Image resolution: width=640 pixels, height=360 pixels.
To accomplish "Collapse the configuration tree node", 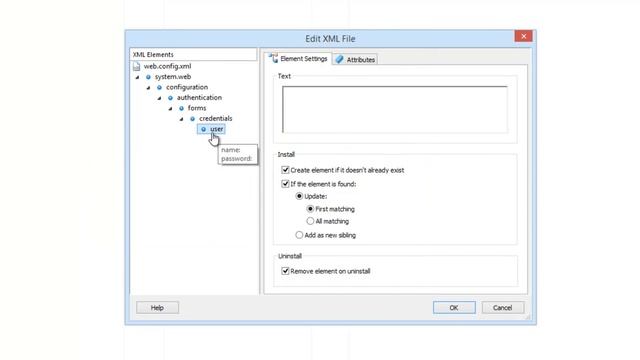I will click(x=149, y=88).
